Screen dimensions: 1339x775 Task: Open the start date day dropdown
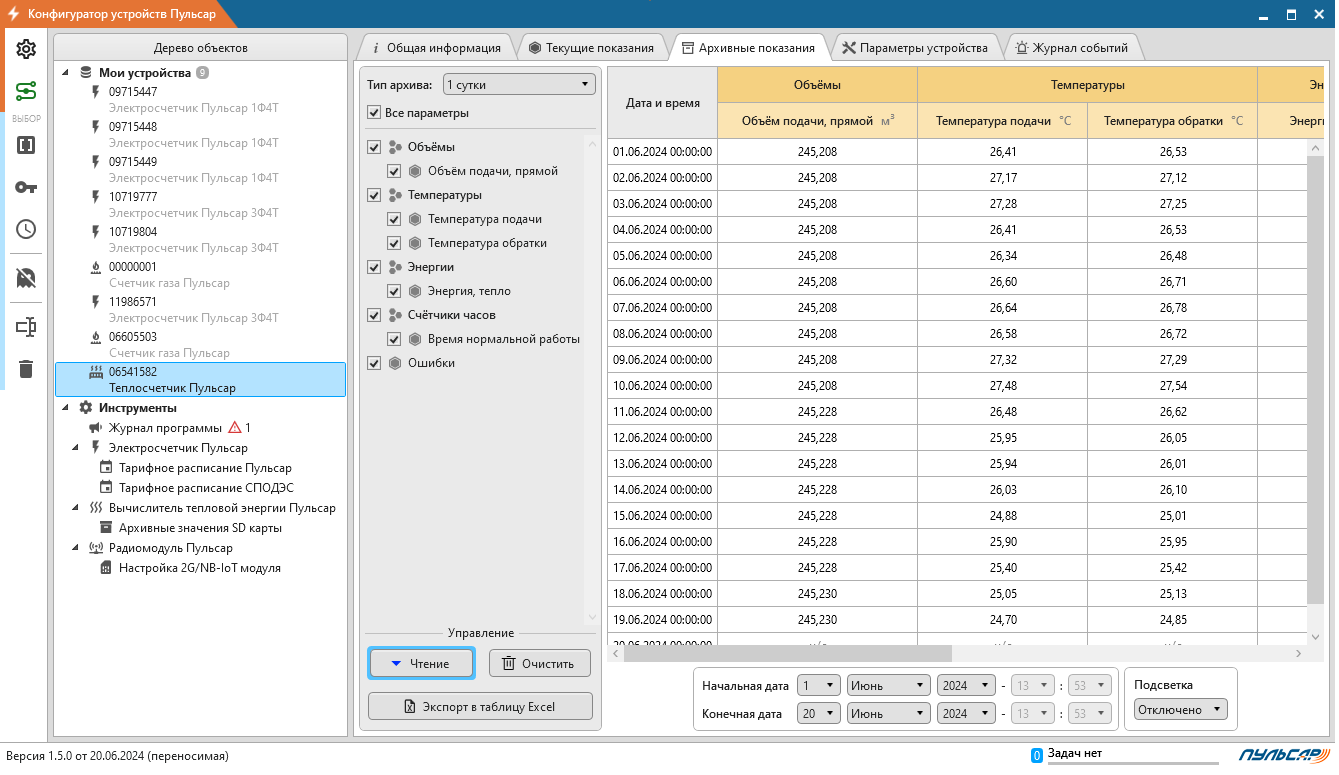click(x=818, y=686)
